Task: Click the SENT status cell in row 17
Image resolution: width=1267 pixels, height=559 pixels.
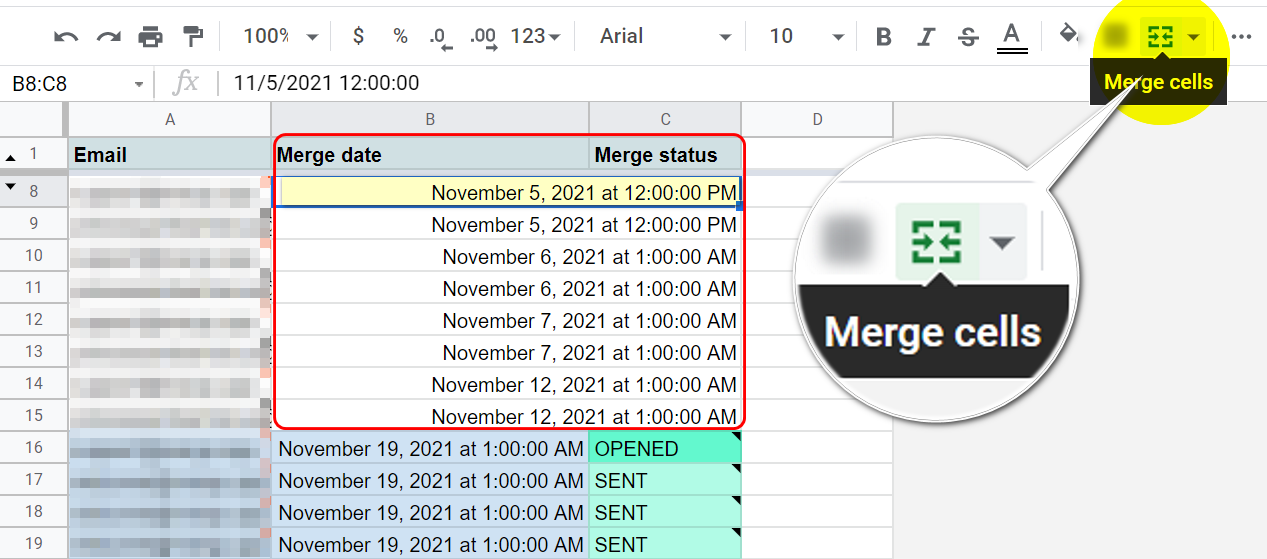Action: pos(665,480)
